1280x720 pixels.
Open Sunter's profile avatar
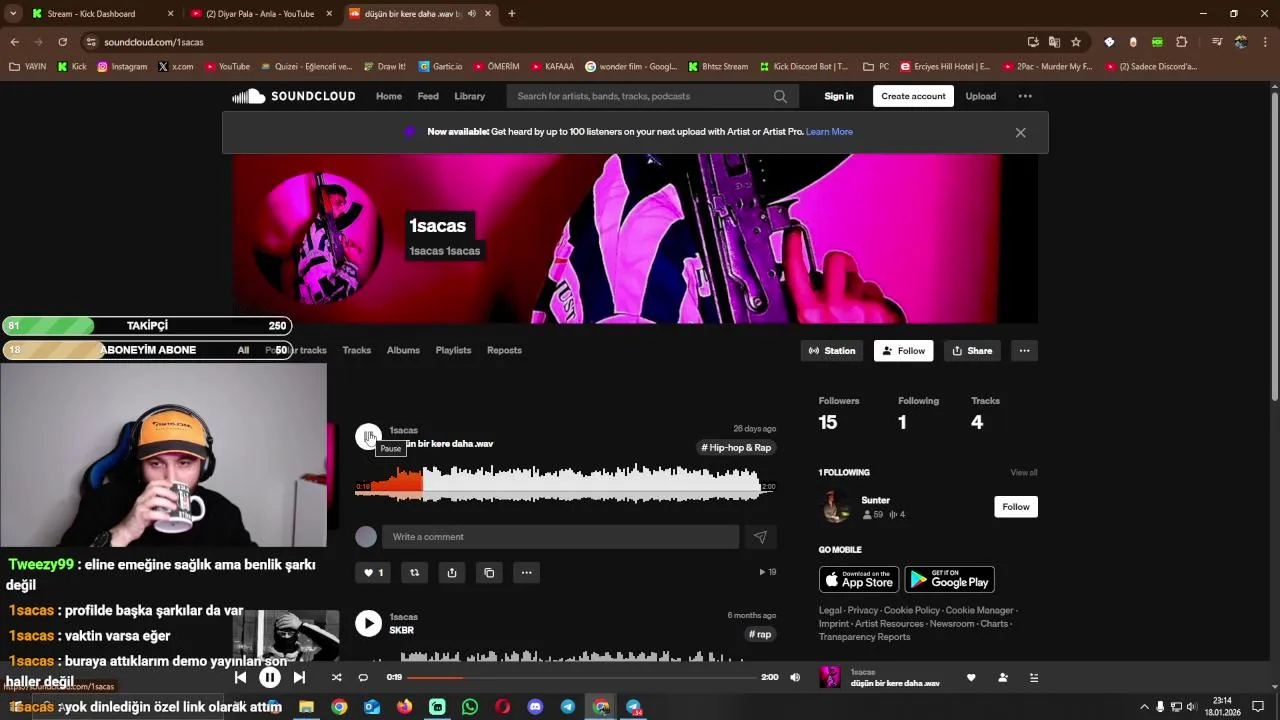pyautogui.click(x=836, y=507)
